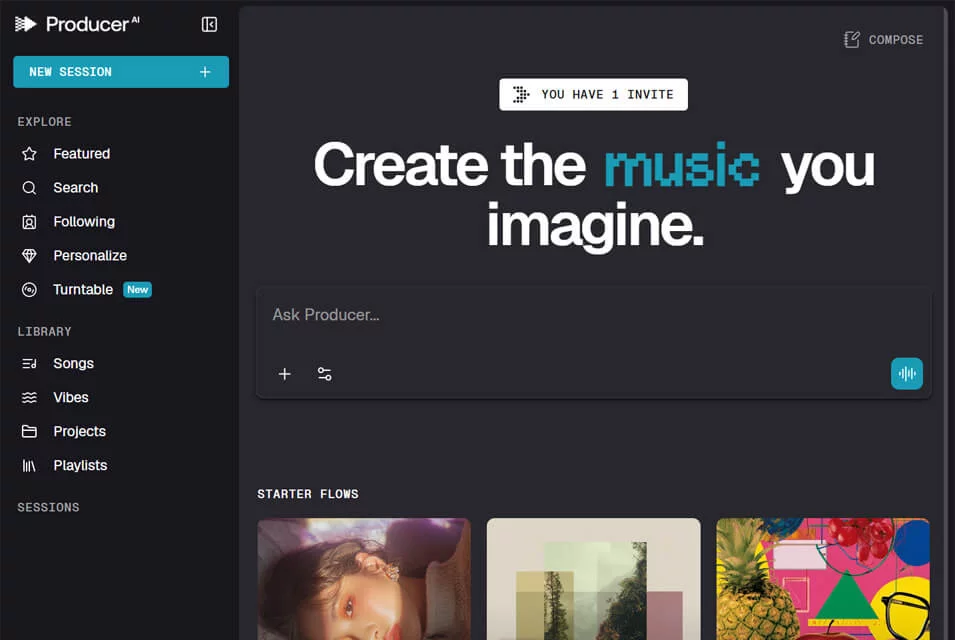955x640 pixels.
Task: Open Featured via star icon
Action: 29,153
